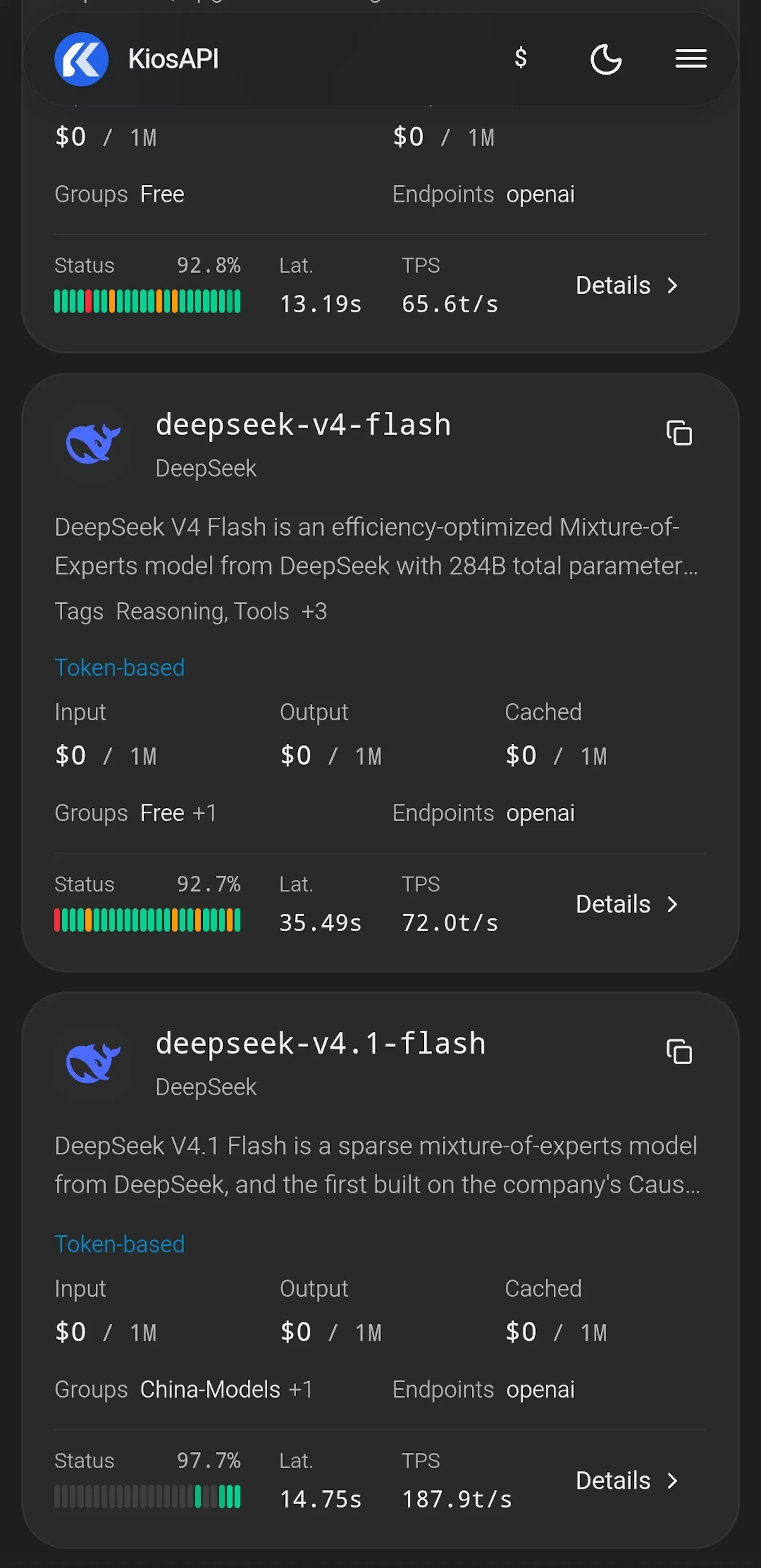
Task: Expand the China-Models +1 groups
Action: pyautogui.click(x=301, y=1389)
